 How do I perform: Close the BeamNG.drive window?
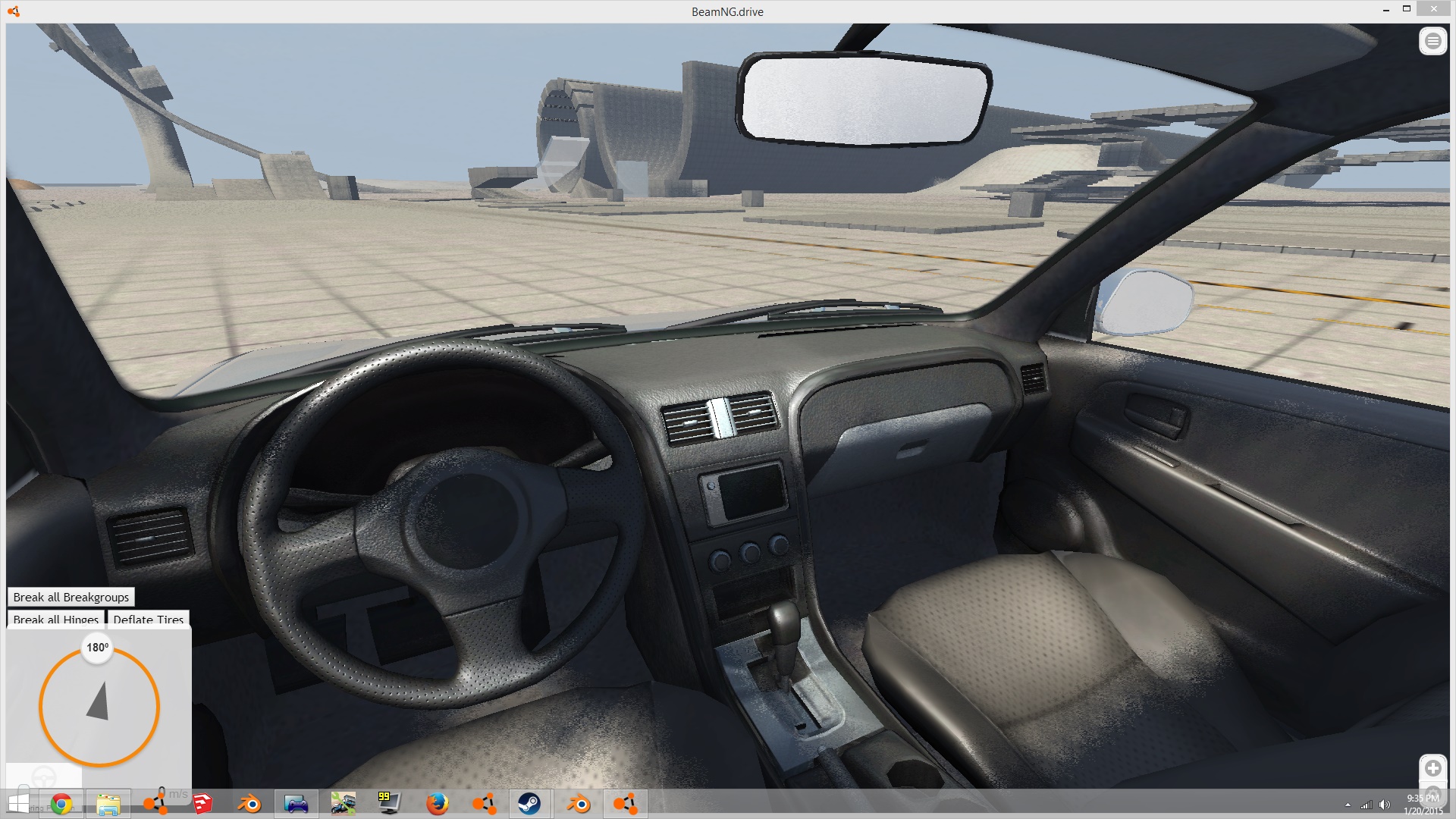click(1433, 10)
